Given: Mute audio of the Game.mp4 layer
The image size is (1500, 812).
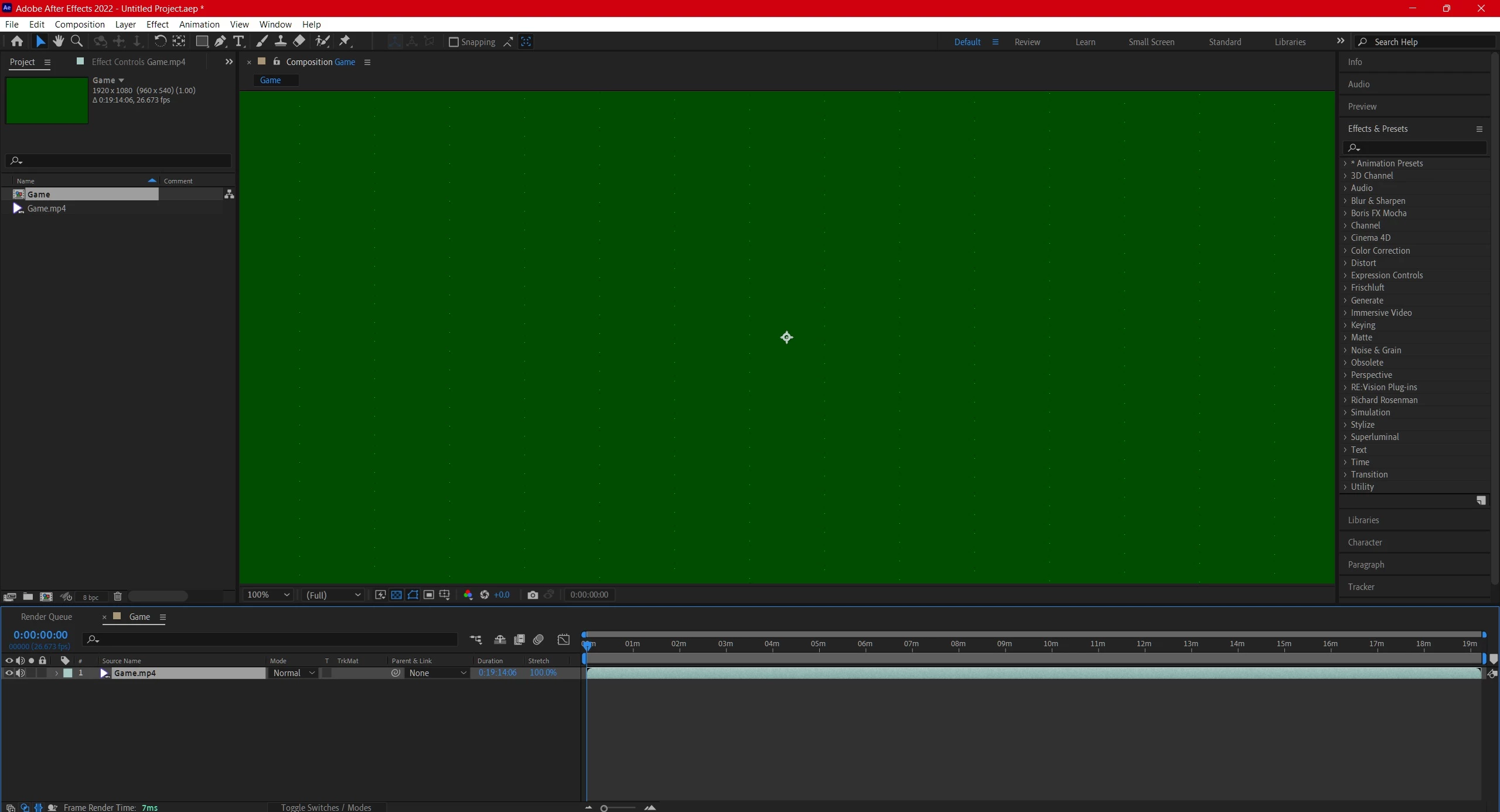Looking at the screenshot, I should tap(21, 673).
